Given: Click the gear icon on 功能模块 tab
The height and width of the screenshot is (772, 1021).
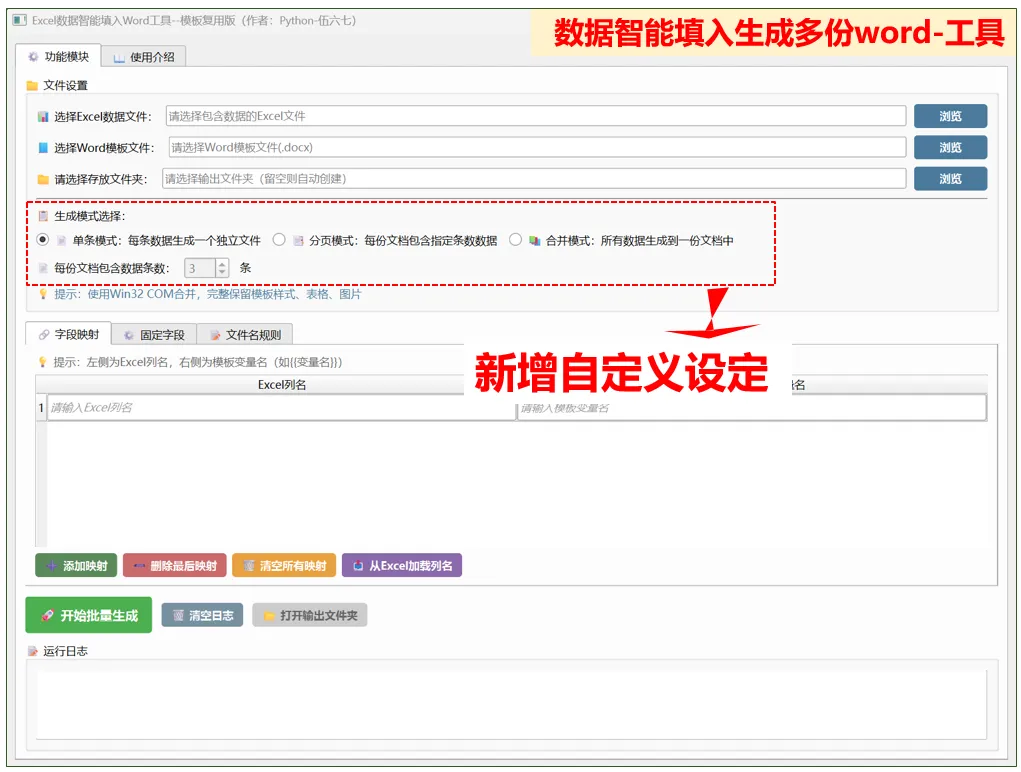Looking at the screenshot, I should pos(33,57).
